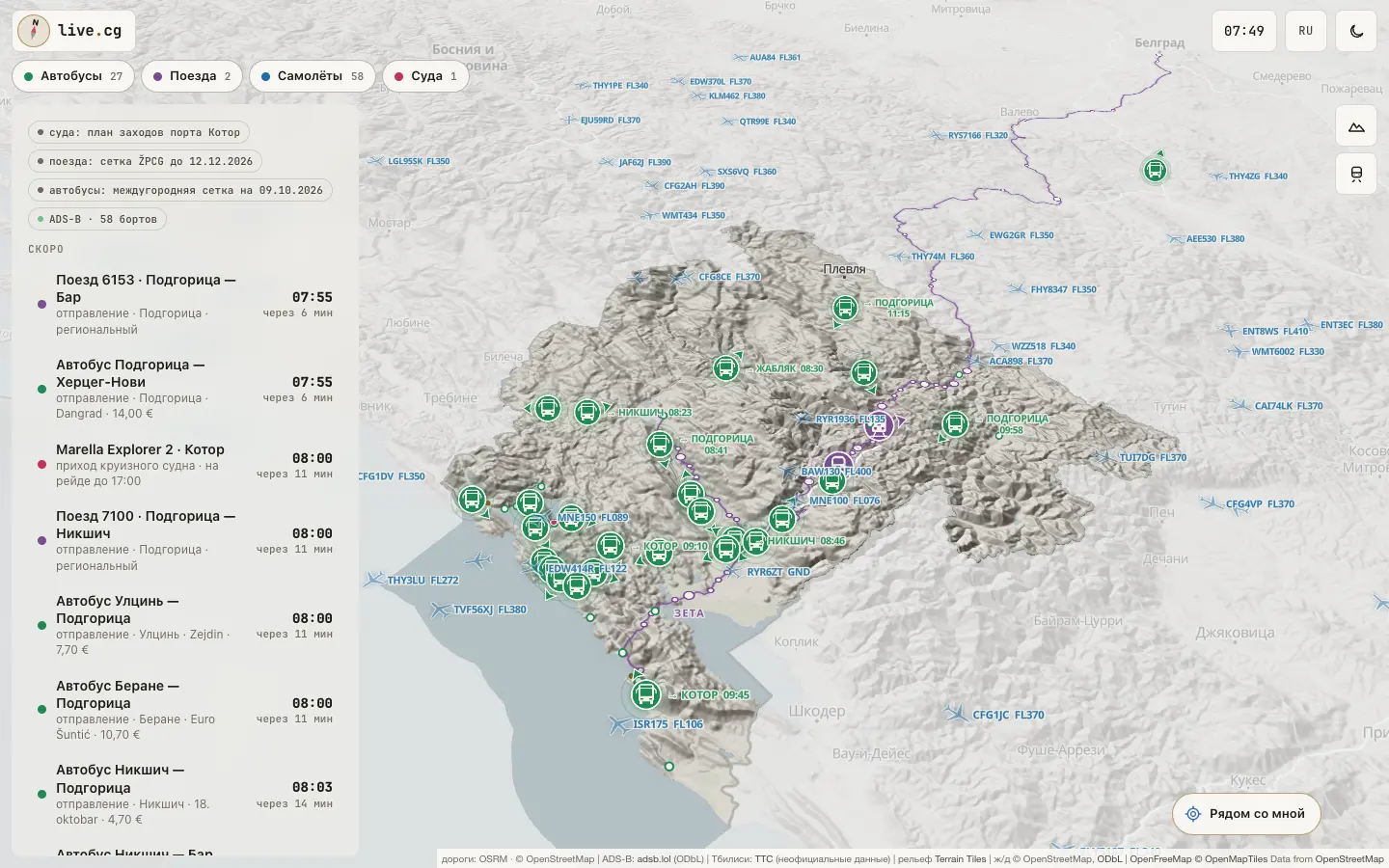Select the bus marker labeled ЖАБЛЯК 08:30
1389x868 pixels.
coord(725,367)
